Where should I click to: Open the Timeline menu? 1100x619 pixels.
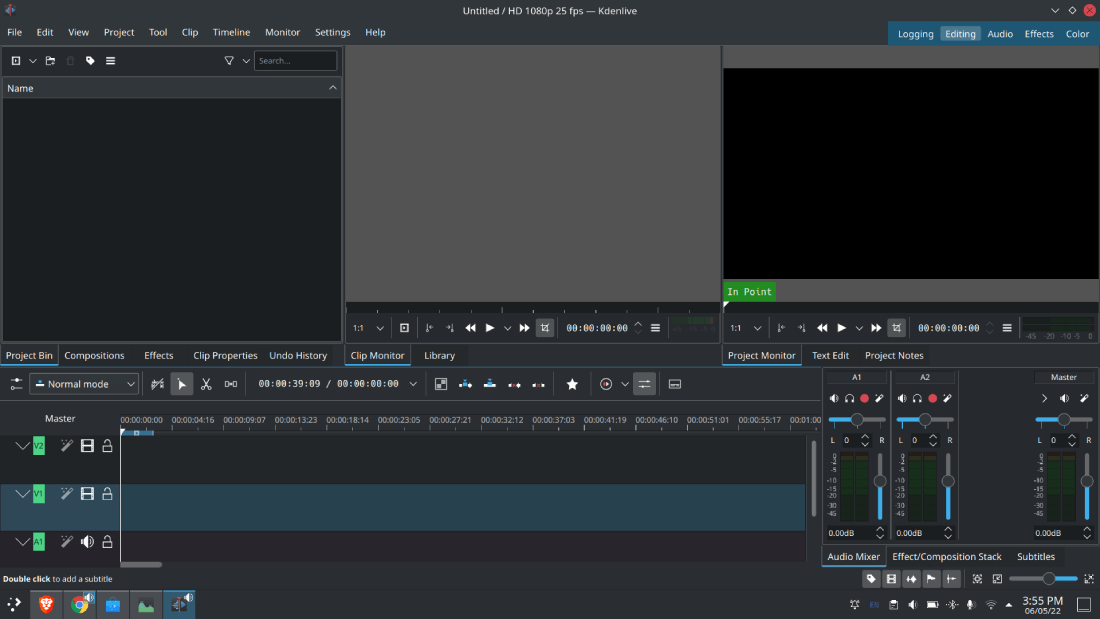point(231,32)
